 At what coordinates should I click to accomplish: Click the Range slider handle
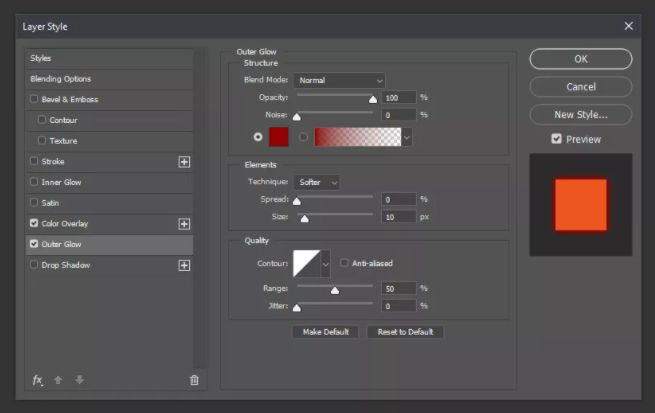[335, 290]
